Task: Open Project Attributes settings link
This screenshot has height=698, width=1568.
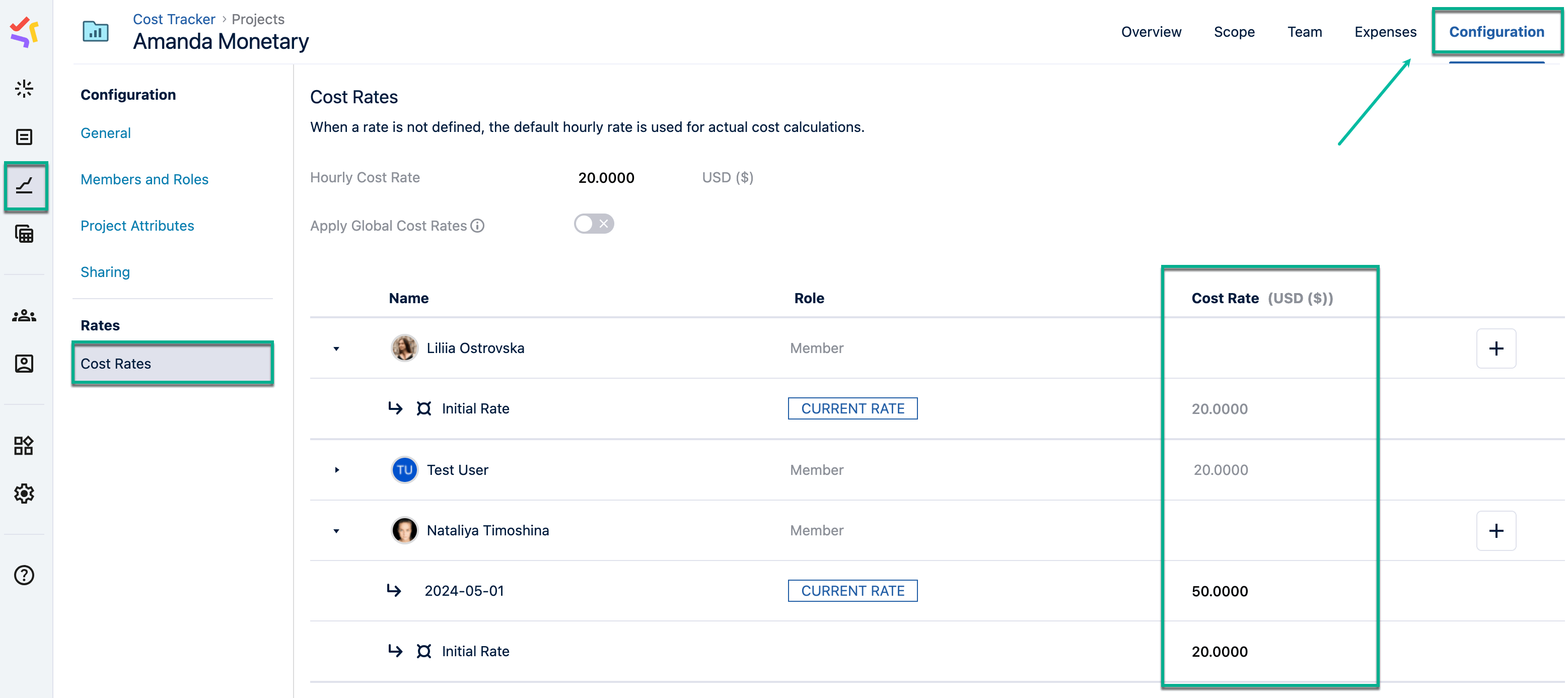Action: (137, 226)
